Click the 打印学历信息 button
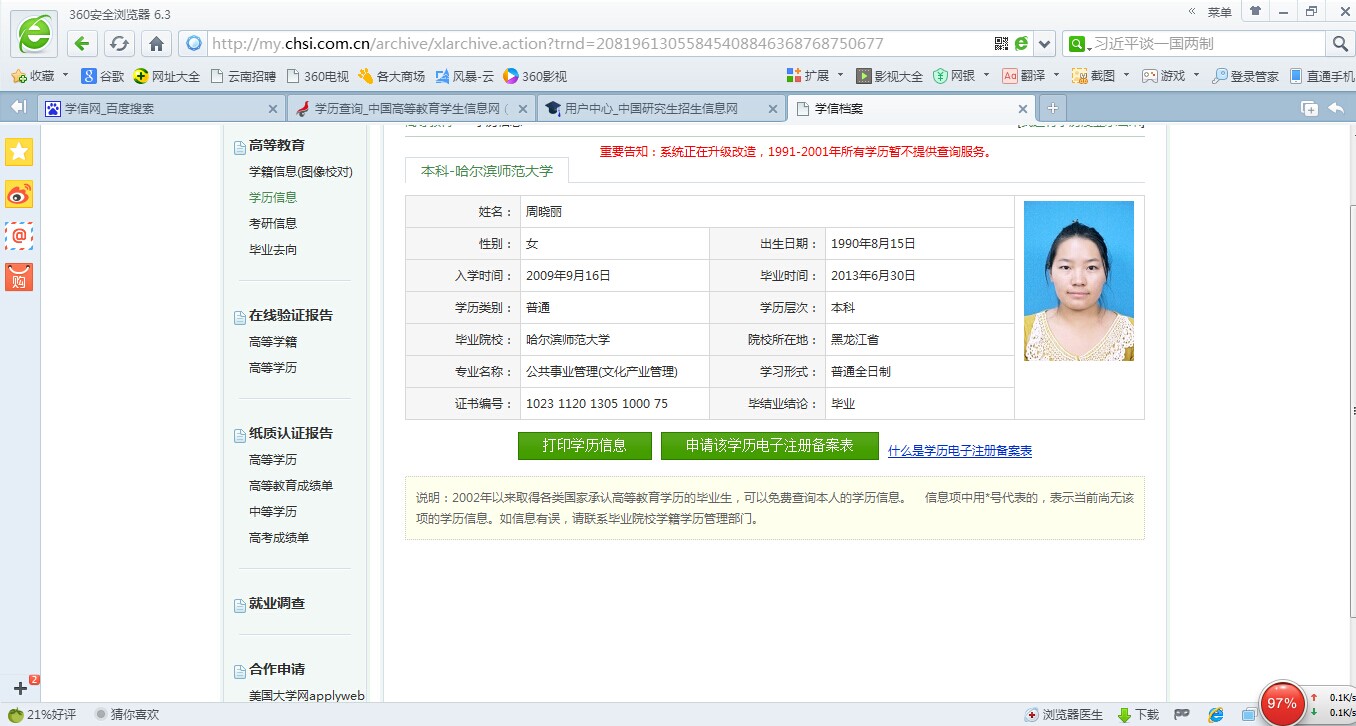1356x726 pixels. tap(584, 446)
